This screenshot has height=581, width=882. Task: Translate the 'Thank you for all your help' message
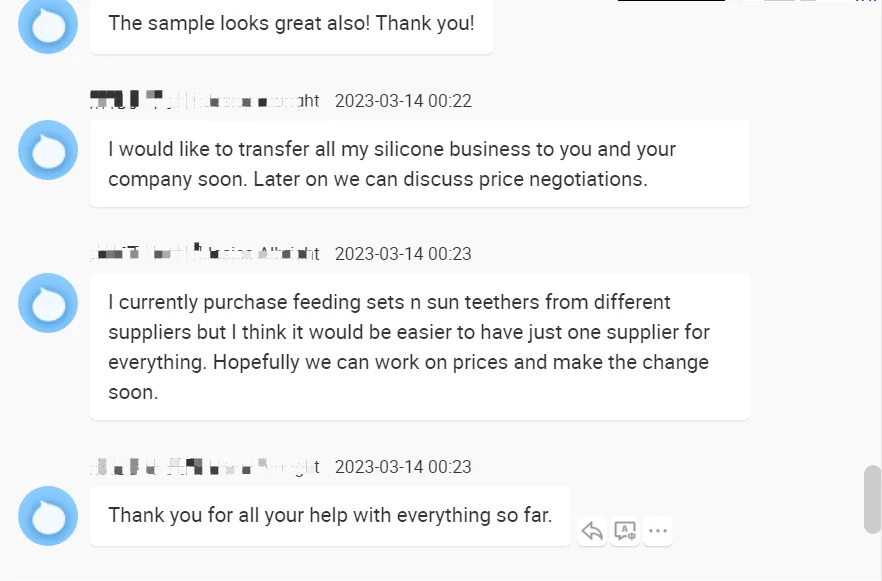(x=625, y=530)
